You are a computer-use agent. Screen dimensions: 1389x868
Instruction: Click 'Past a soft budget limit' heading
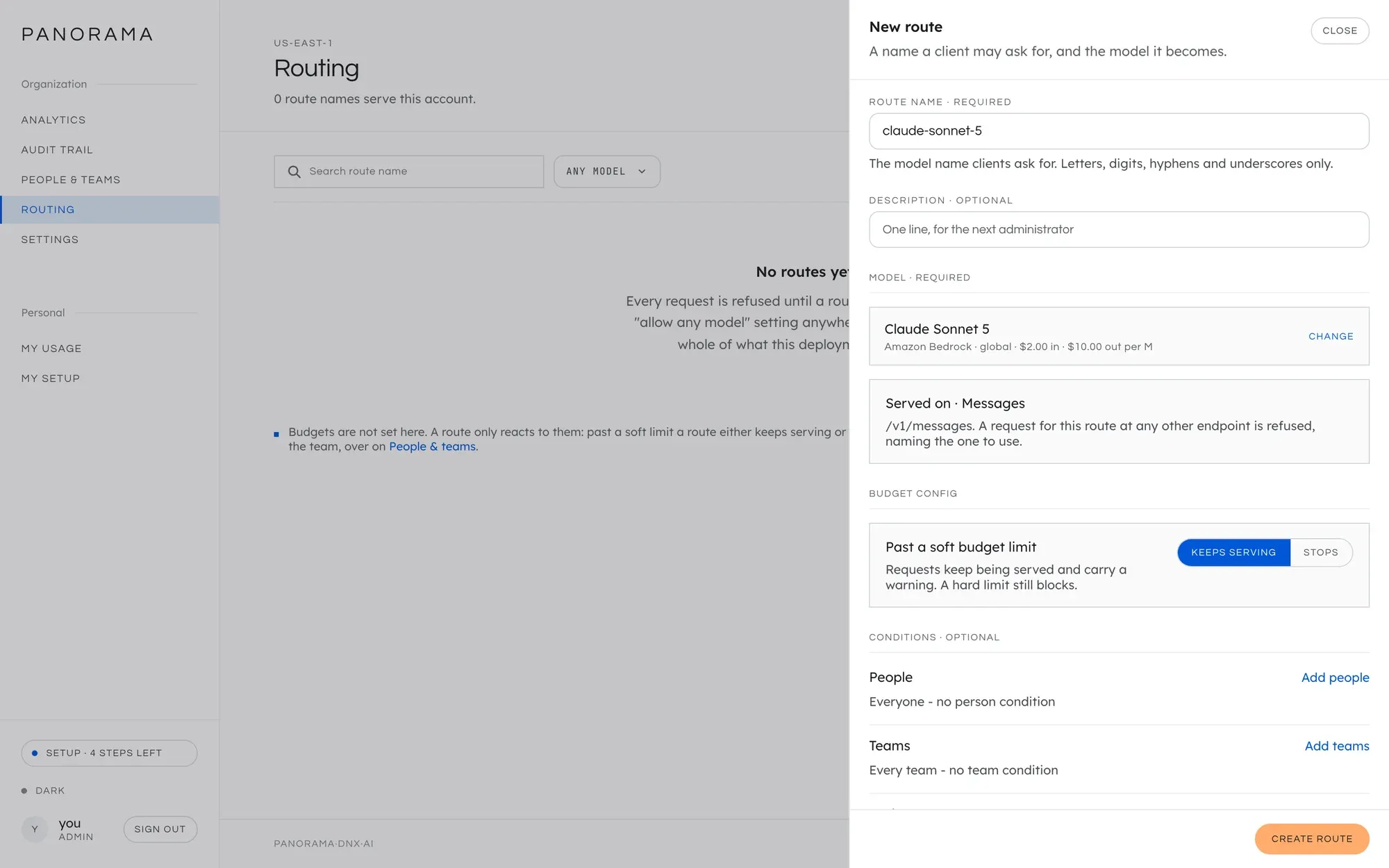click(960, 547)
